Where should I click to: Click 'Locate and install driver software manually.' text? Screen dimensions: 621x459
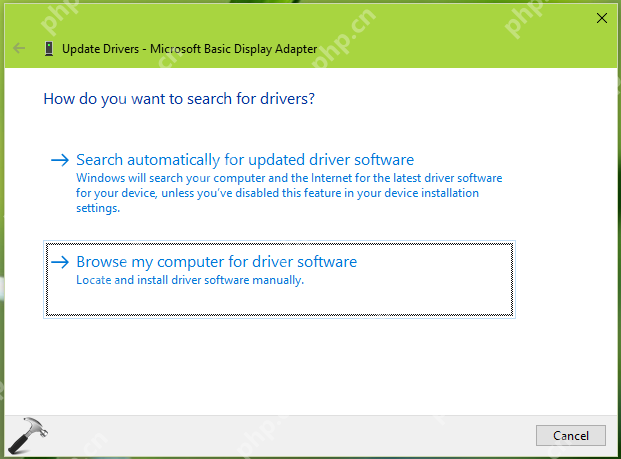pos(190,280)
